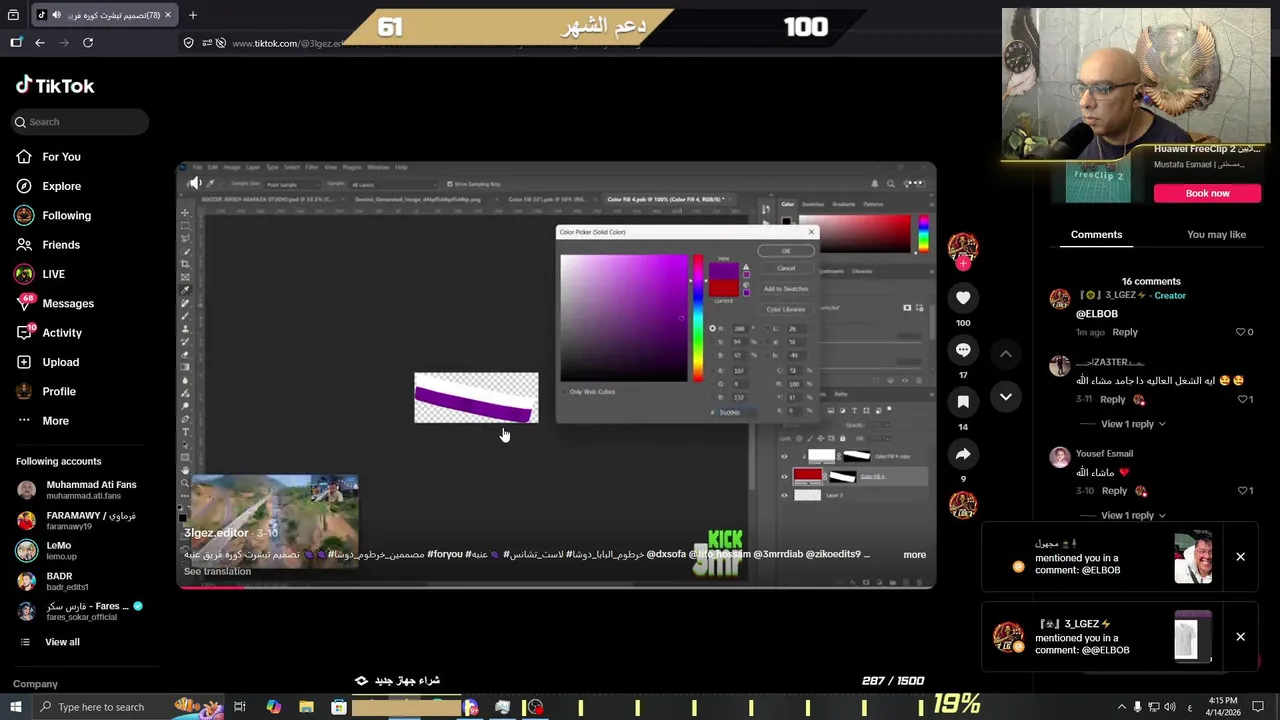This screenshot has height=720, width=1280.
Task: Open the 3lgez.editor creator name
Action: (216, 534)
